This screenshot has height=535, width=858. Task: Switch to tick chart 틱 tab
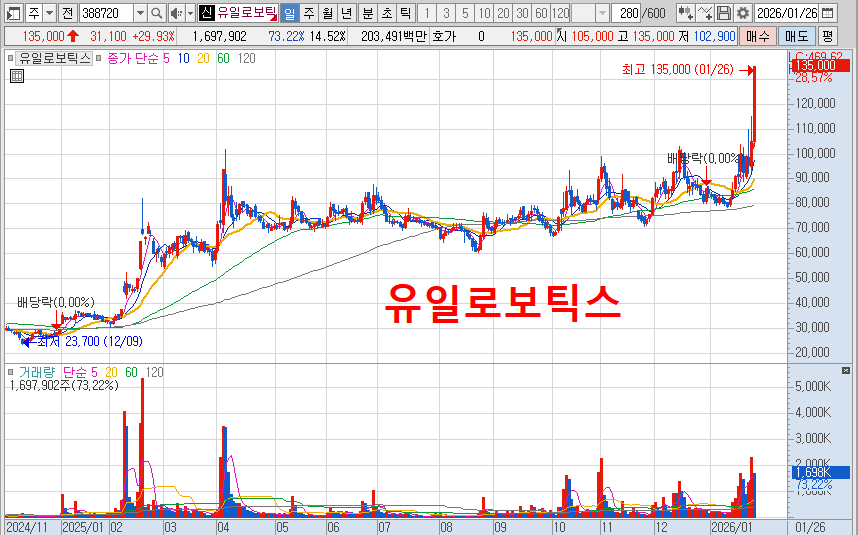coord(405,13)
